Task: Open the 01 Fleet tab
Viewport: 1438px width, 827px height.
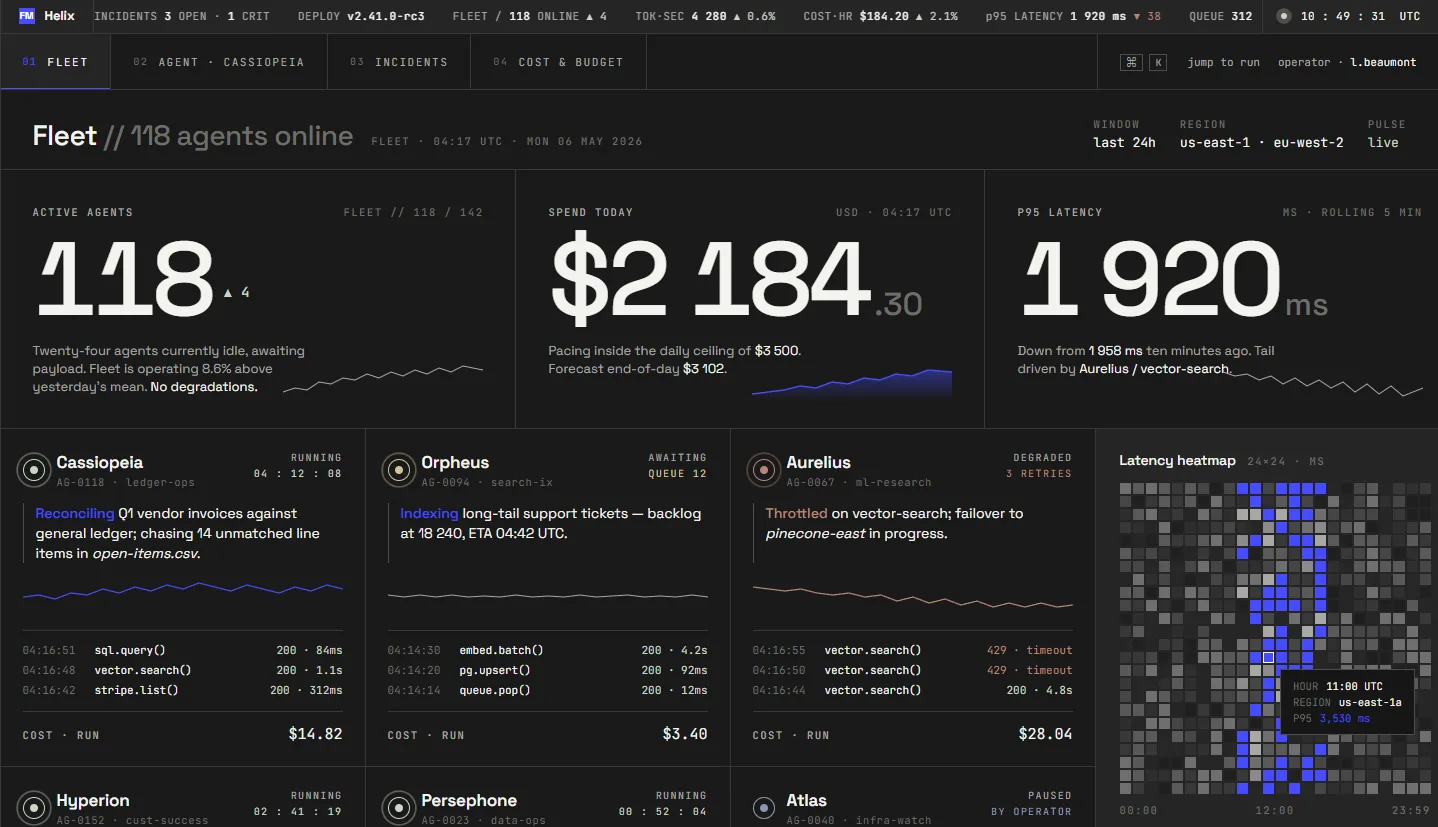Action: click(56, 62)
